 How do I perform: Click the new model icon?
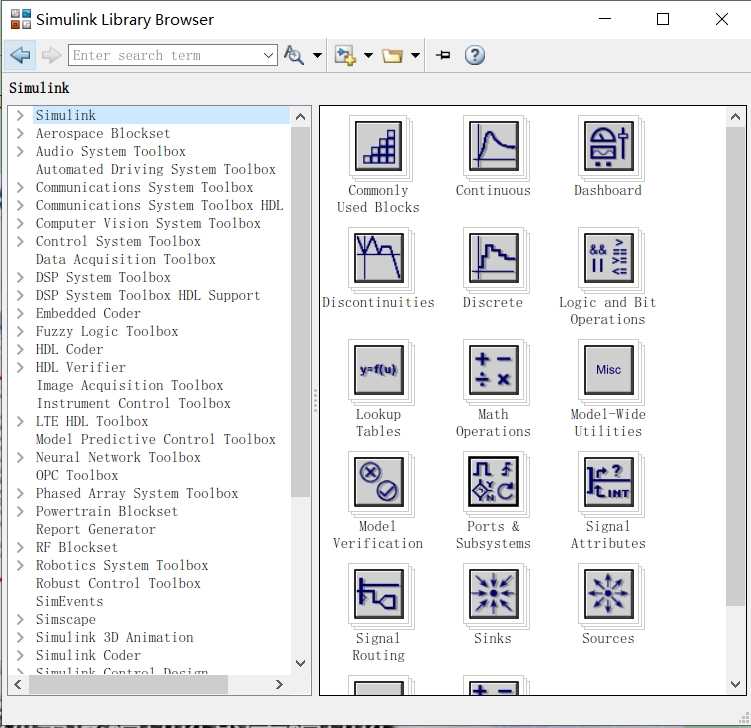tap(345, 55)
